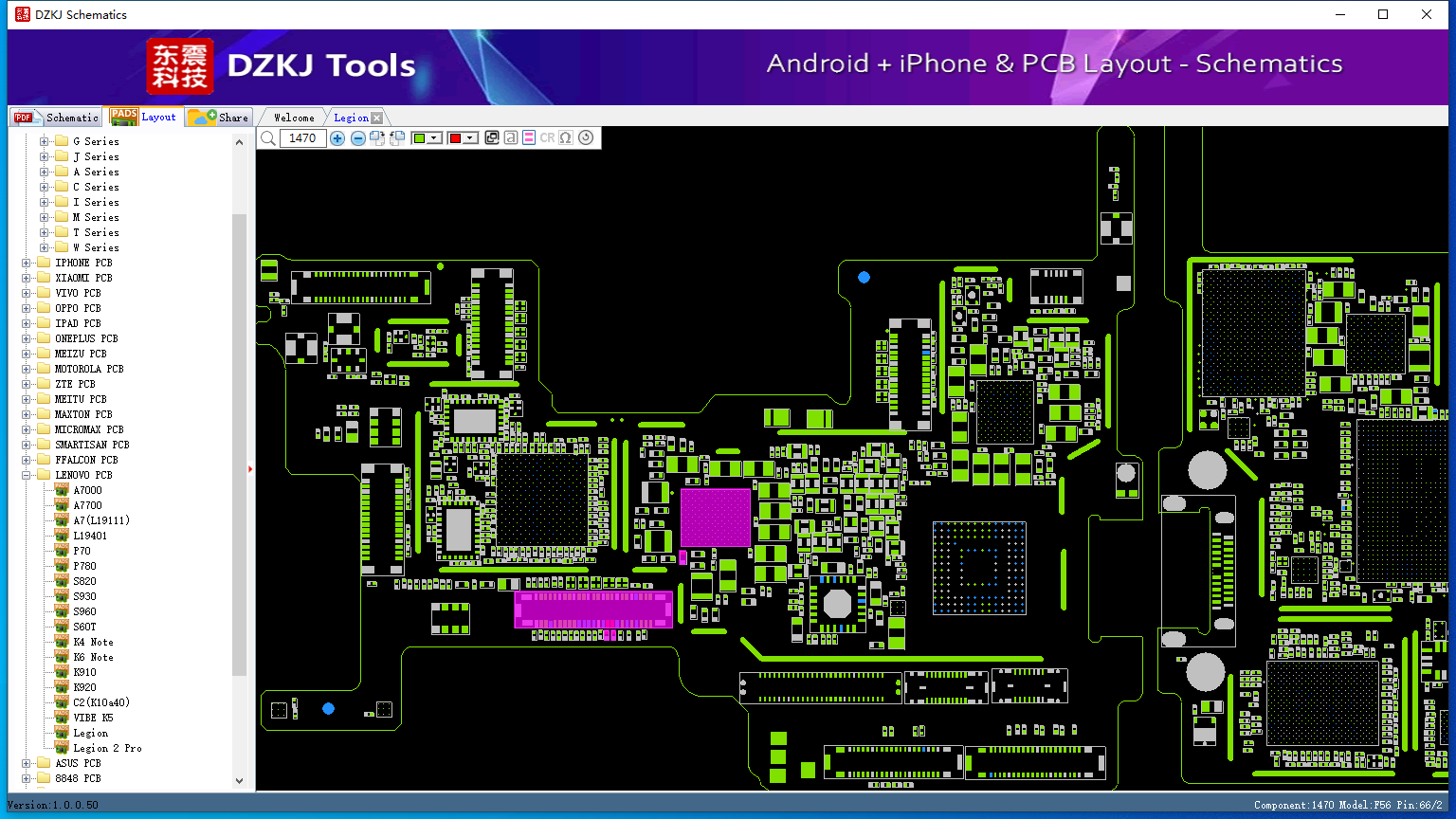
Task: Click the PADS file icon beside P780
Action: pos(62,566)
